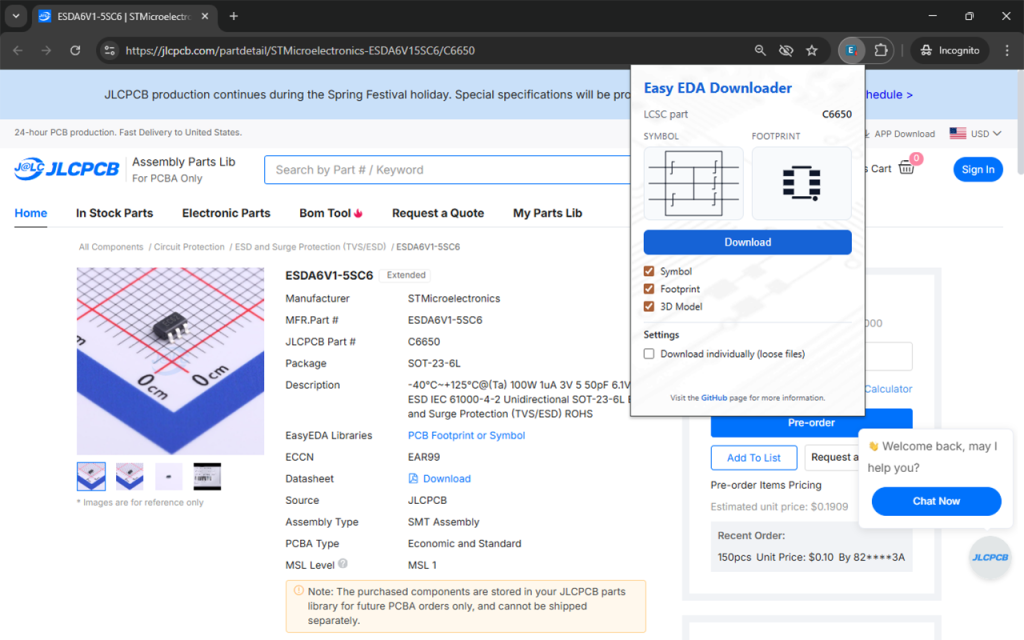Click the zoom magnifier icon in address bar

pyautogui.click(x=760, y=50)
